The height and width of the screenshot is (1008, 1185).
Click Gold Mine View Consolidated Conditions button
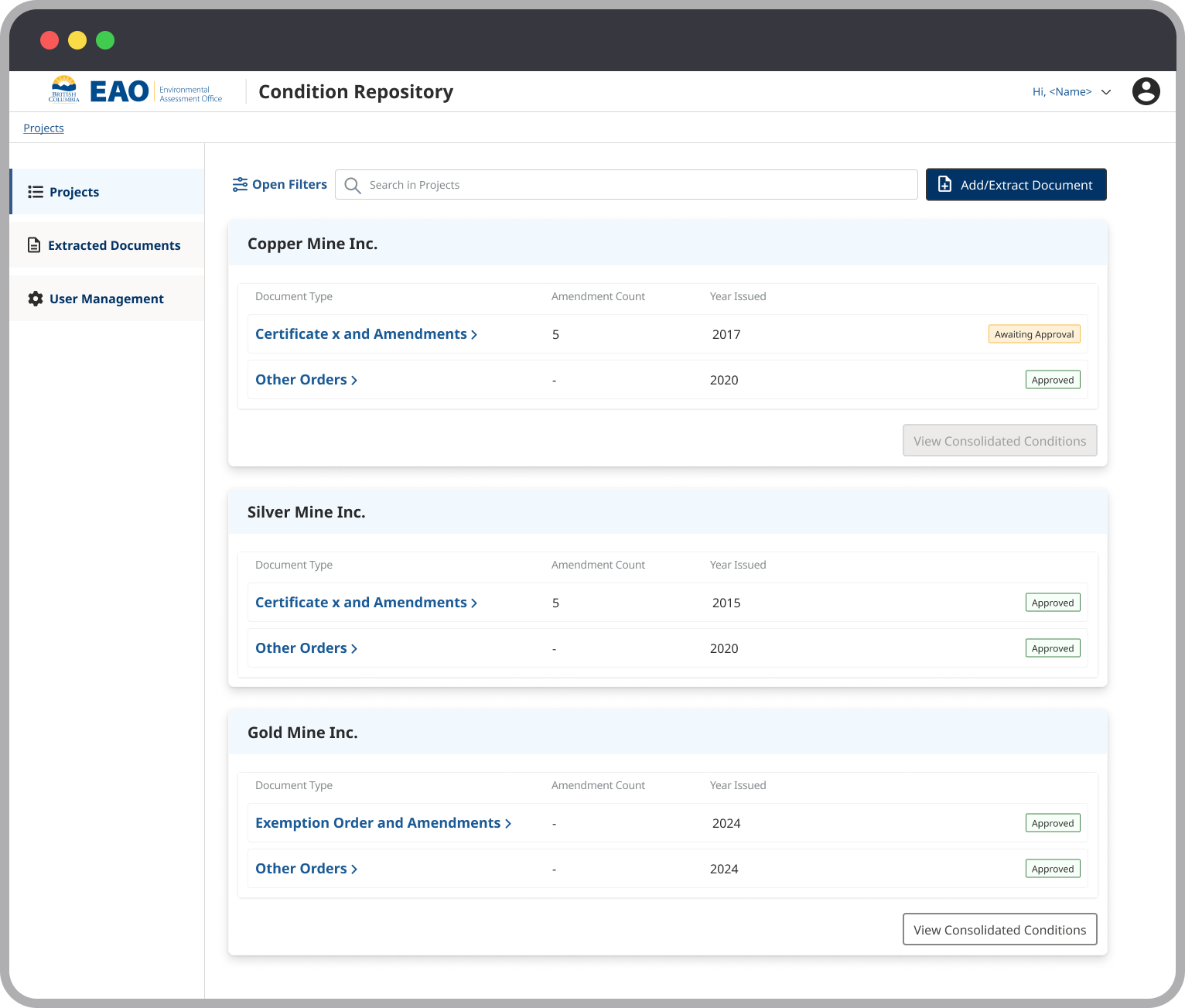999,929
